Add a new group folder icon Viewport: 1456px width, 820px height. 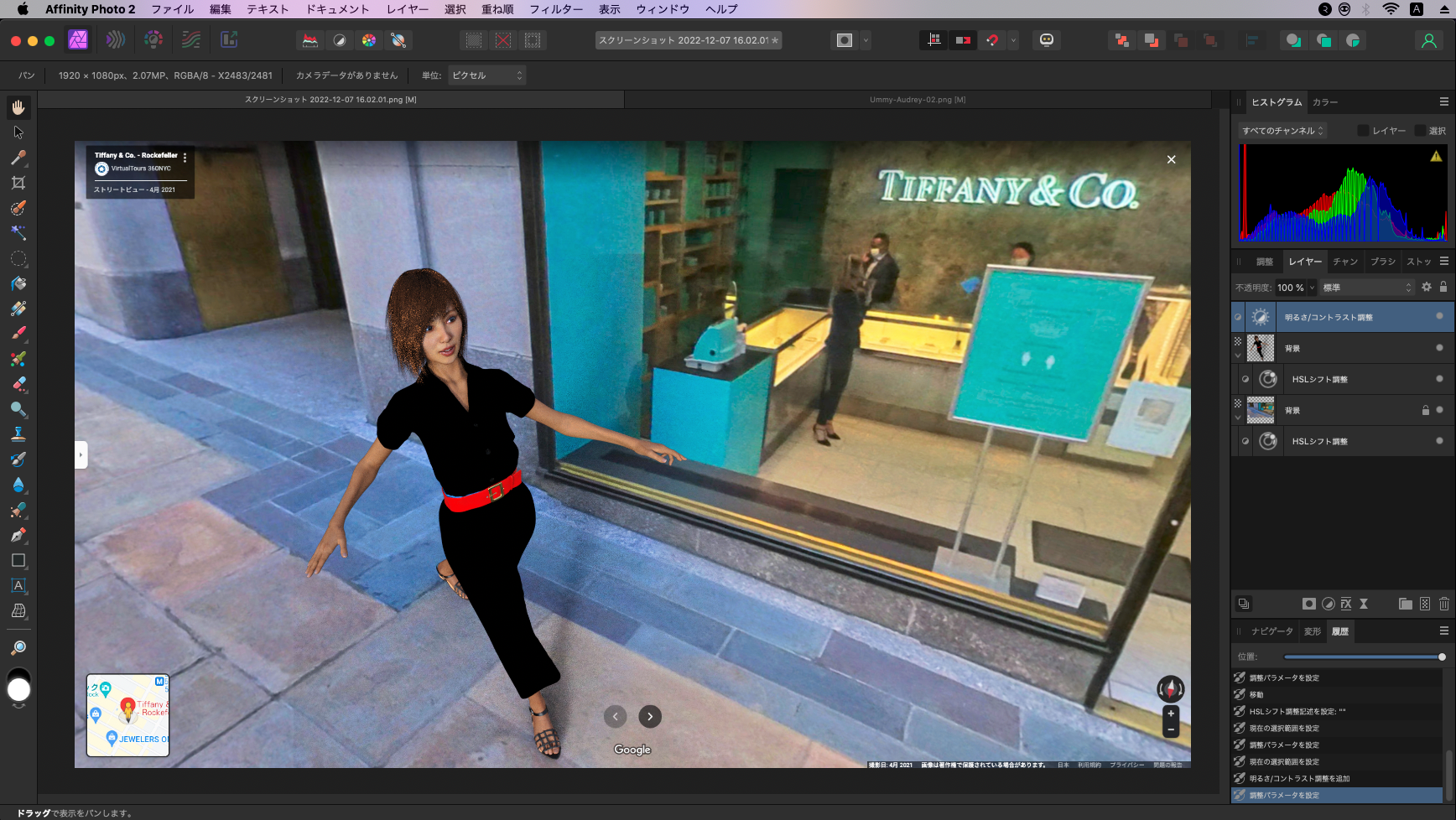coord(1406,604)
